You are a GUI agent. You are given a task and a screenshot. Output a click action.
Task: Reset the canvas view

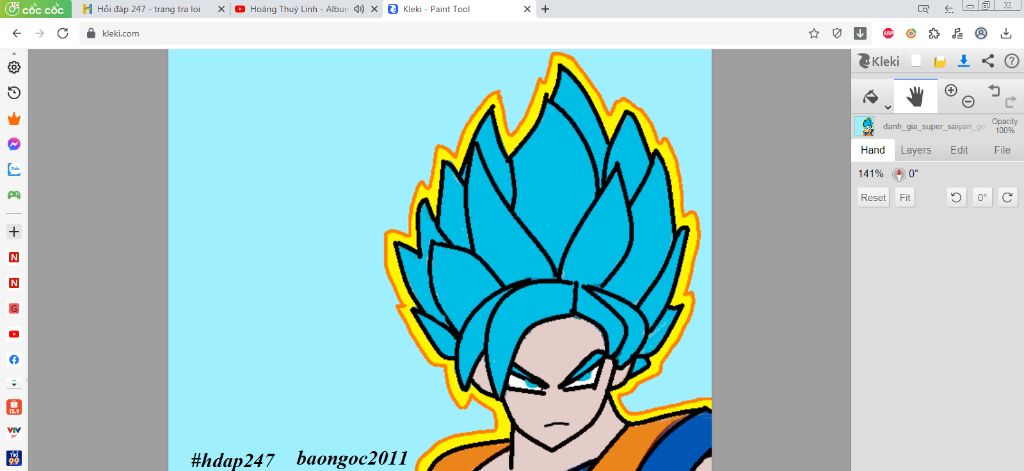(x=873, y=197)
